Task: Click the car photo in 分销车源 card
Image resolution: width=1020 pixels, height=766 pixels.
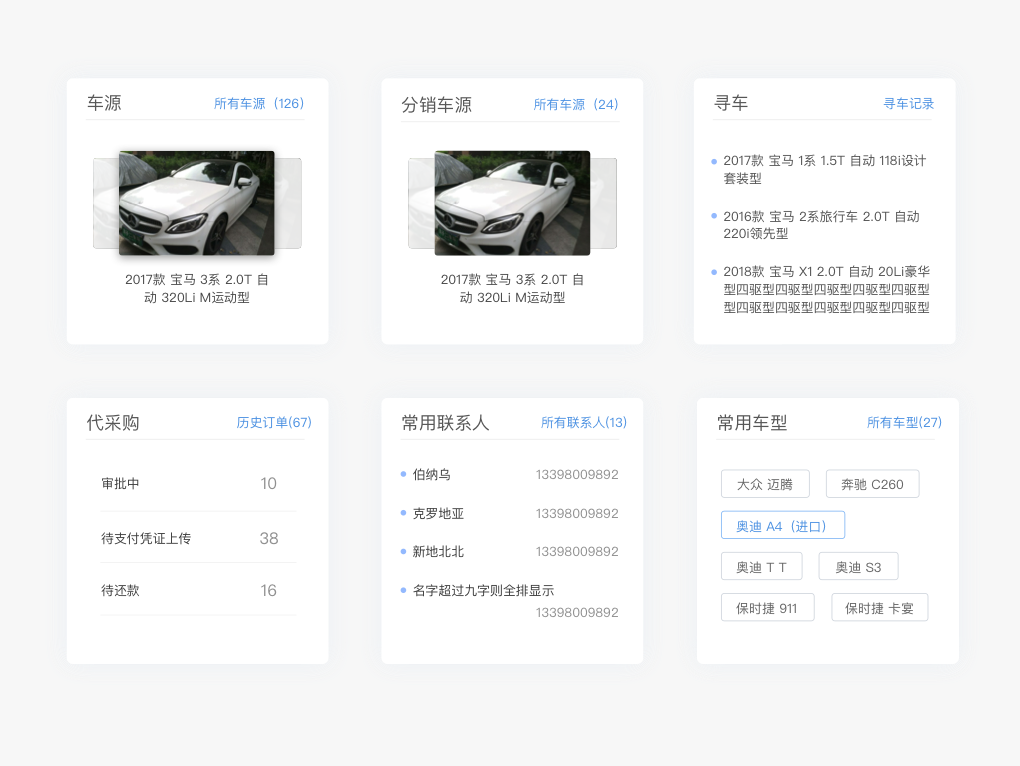Action: tap(512, 203)
